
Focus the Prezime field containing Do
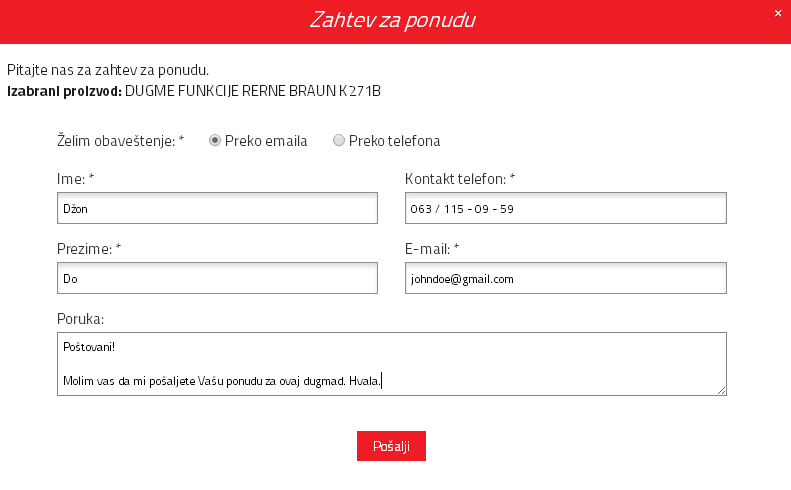(217, 278)
